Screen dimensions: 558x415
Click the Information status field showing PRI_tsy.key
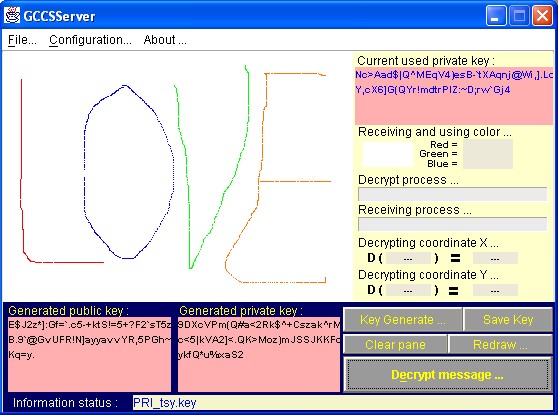(342, 403)
